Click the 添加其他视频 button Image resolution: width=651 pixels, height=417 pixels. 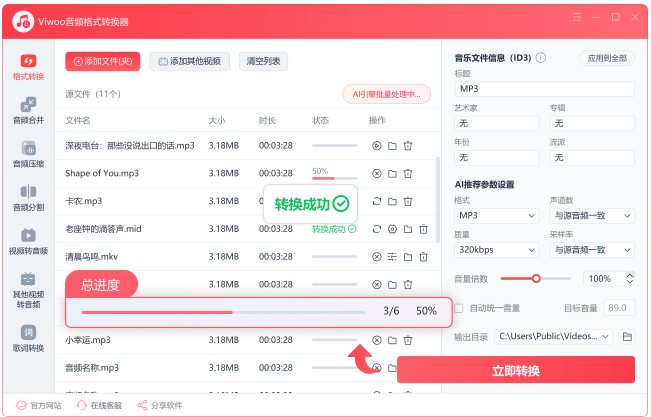189,61
